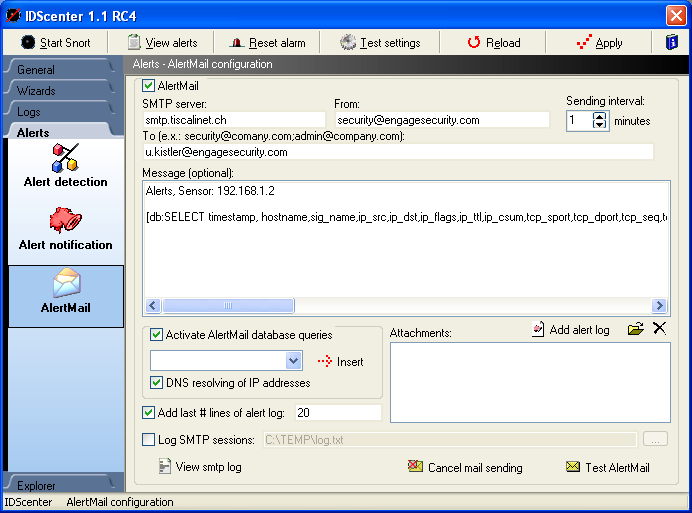
Task: Open the database query dropdown
Action: 294,361
